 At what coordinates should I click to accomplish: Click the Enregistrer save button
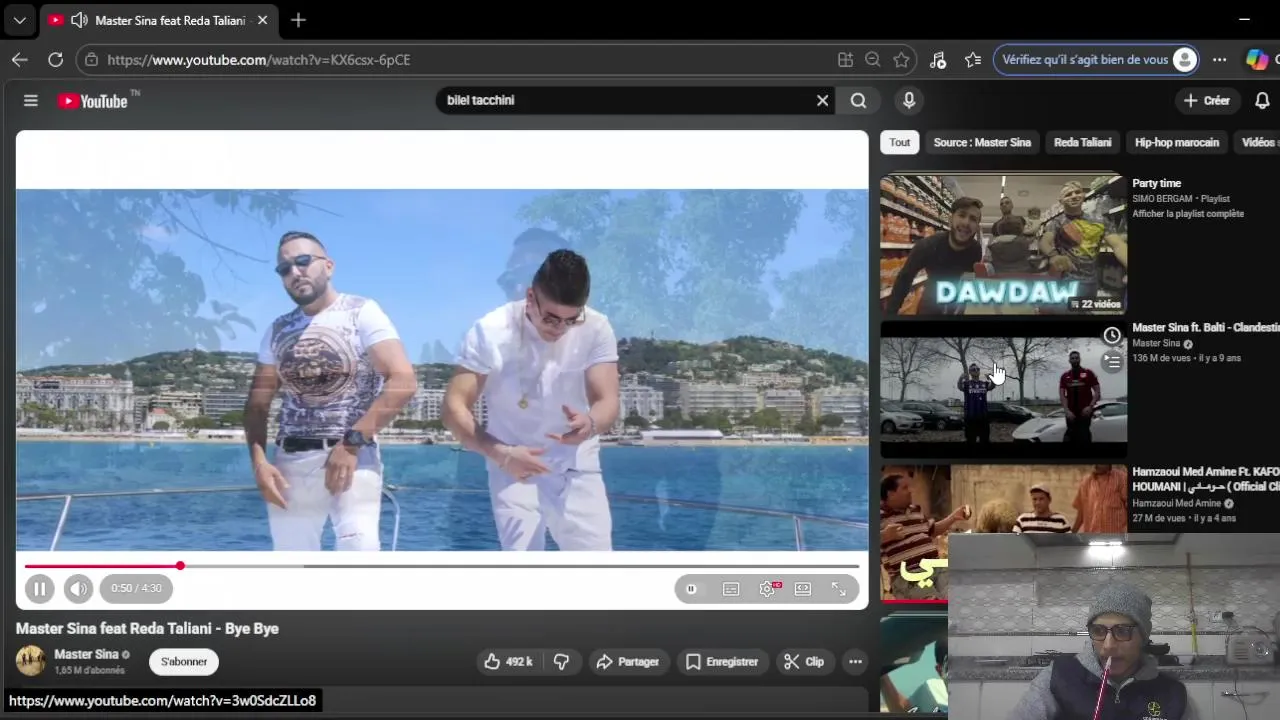click(722, 661)
